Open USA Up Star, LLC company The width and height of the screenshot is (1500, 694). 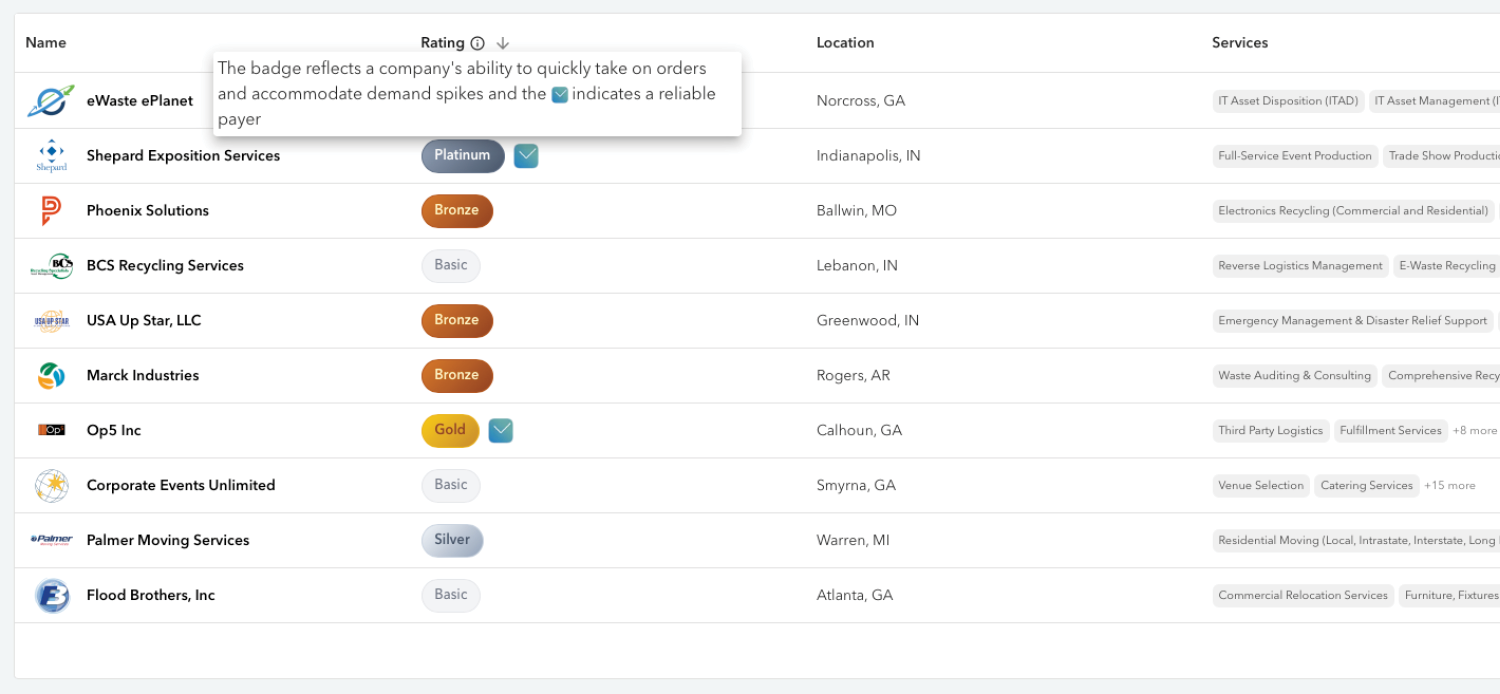[144, 321]
